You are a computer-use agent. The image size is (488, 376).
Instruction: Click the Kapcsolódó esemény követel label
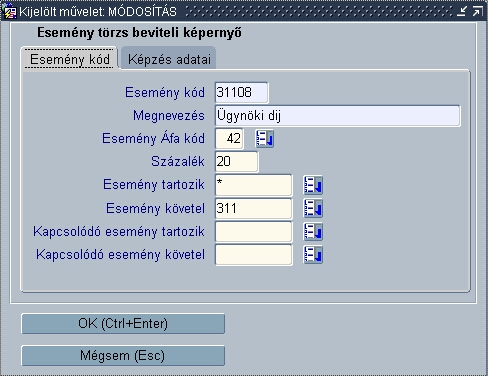(120, 255)
